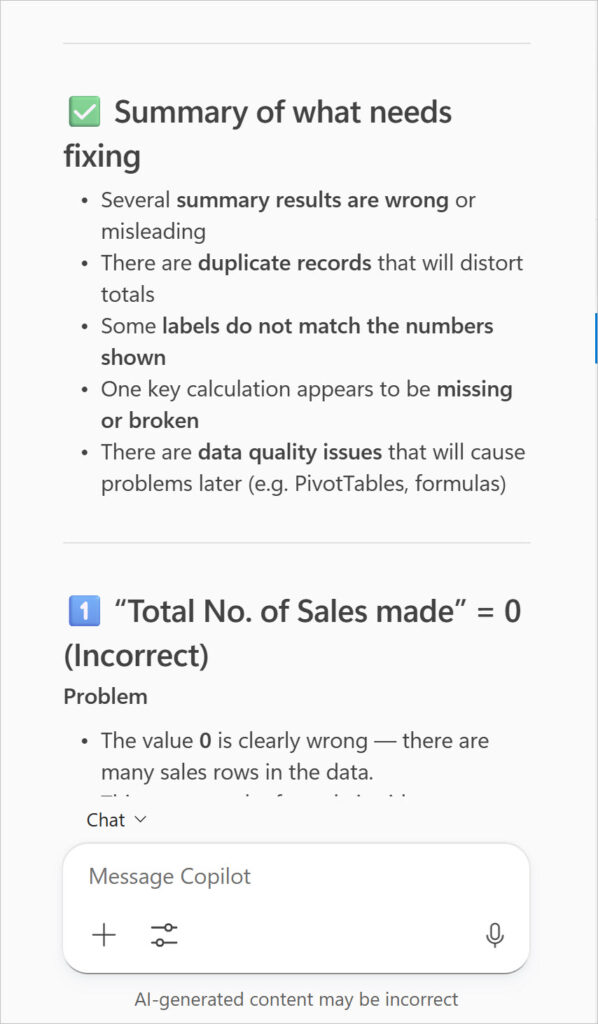
Task: Open the attachment menu via the plus icon
Action: (104, 935)
